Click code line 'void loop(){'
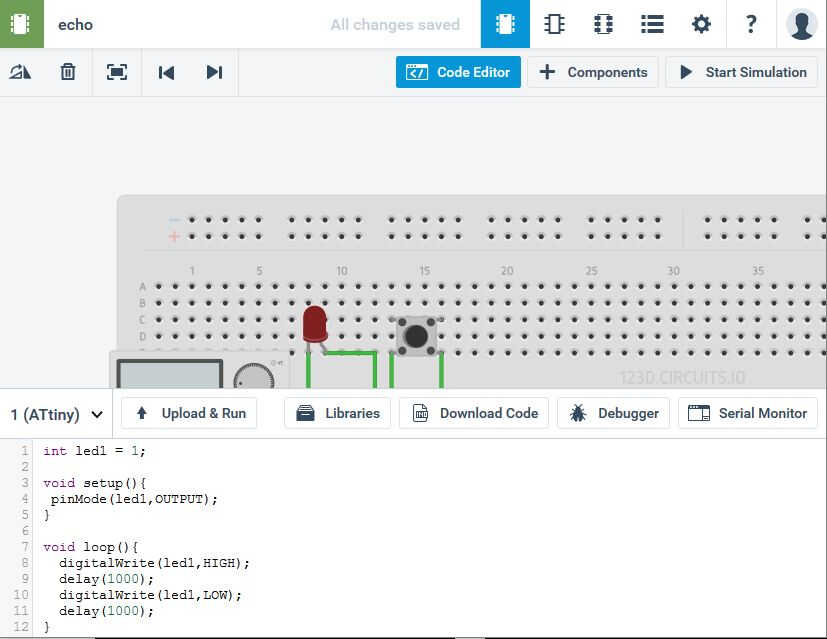The width and height of the screenshot is (827, 639). [90, 547]
